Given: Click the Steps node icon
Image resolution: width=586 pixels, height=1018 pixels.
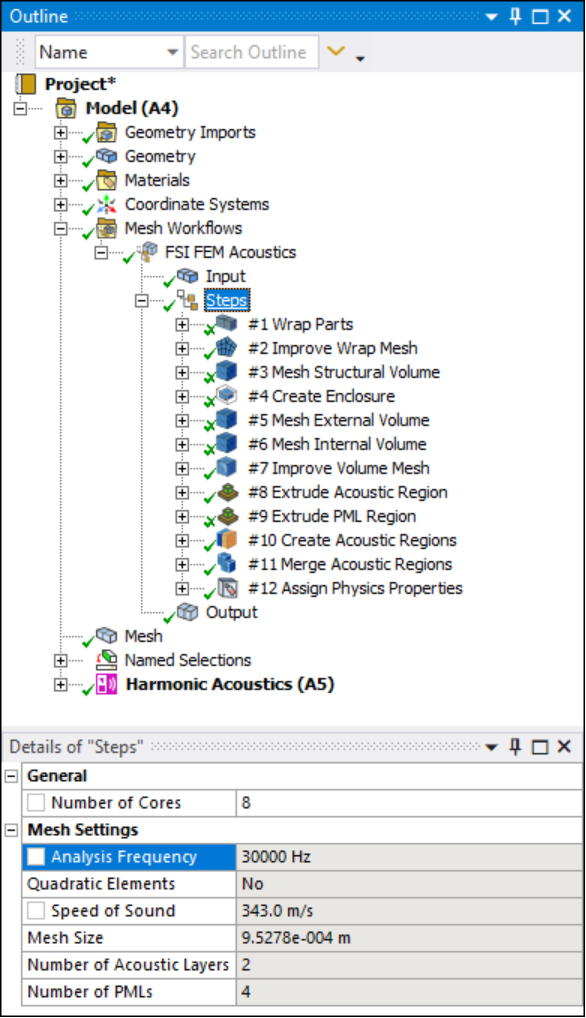Looking at the screenshot, I should 188,300.
